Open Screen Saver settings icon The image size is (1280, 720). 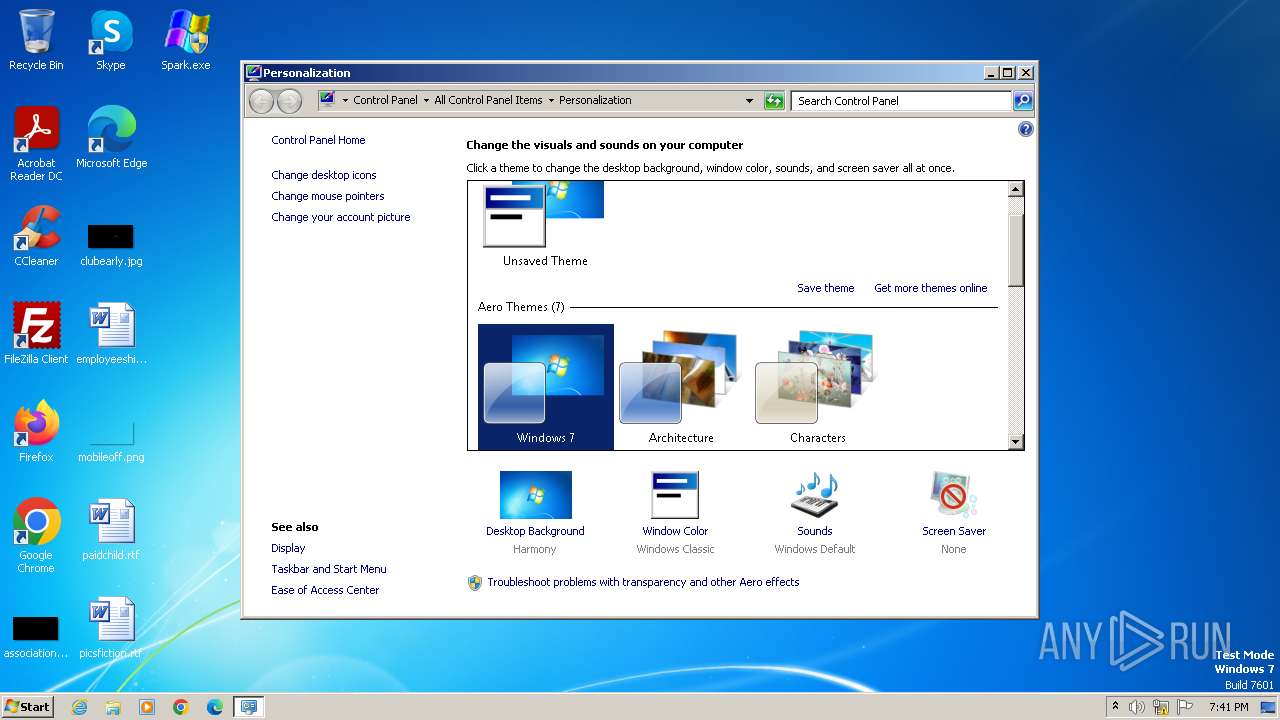(953, 495)
